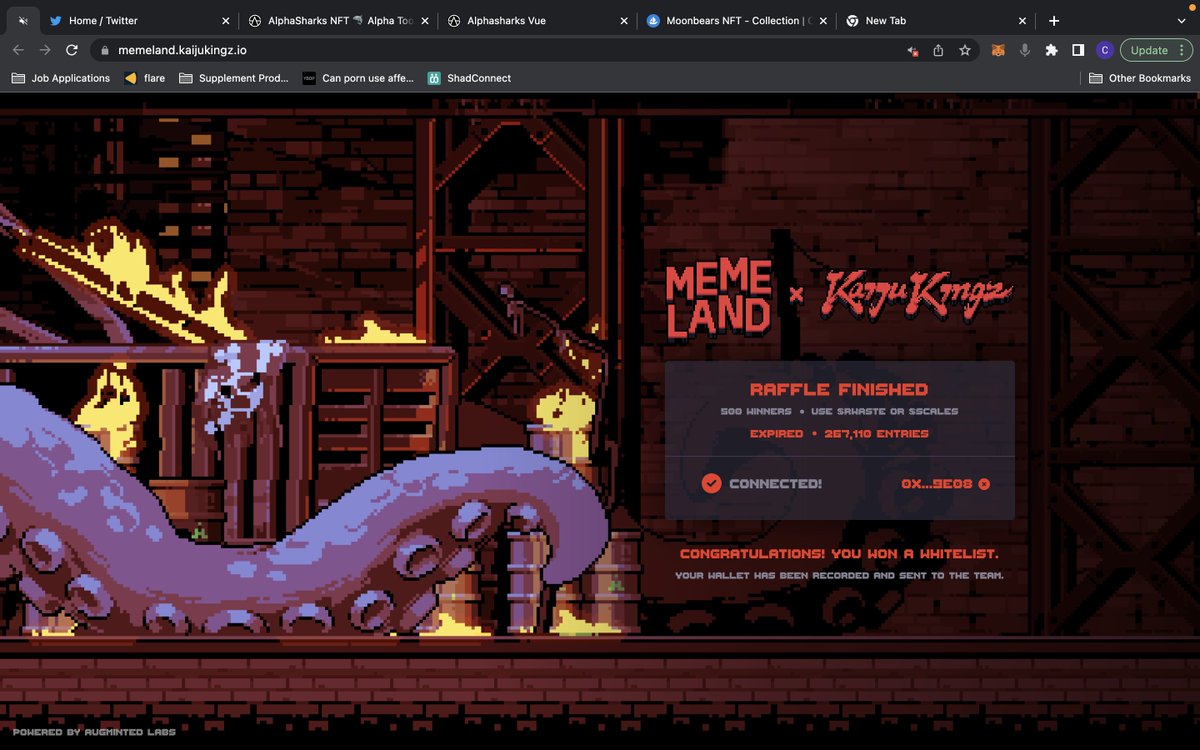Select the muted tab at far left
1200x750 pixels.
(23, 20)
